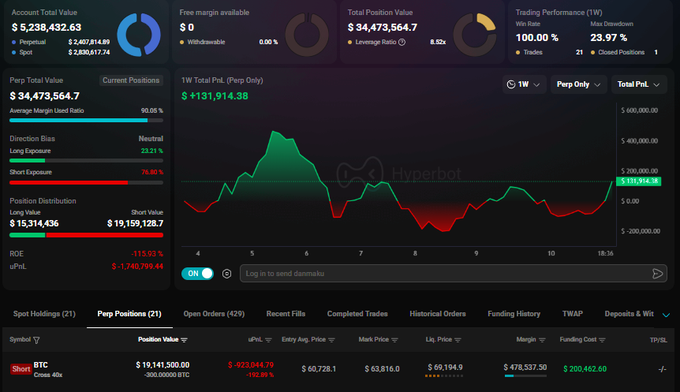The height and width of the screenshot is (392, 680).
Task: Click the 1W Total PnL value $+131,914.38
Action: coord(215,96)
